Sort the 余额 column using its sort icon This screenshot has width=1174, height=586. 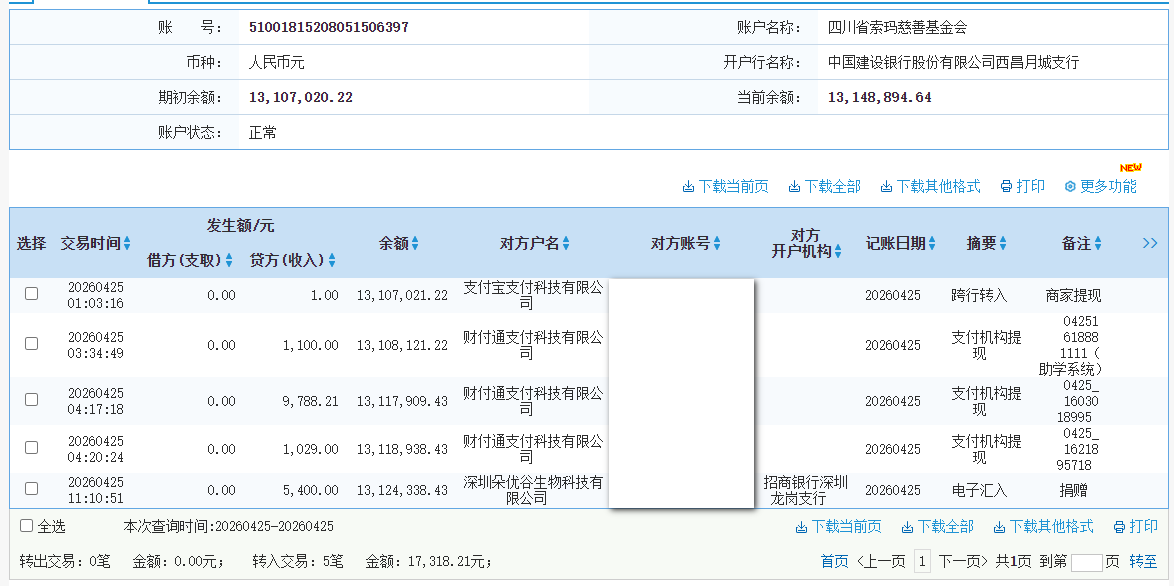click(415, 243)
